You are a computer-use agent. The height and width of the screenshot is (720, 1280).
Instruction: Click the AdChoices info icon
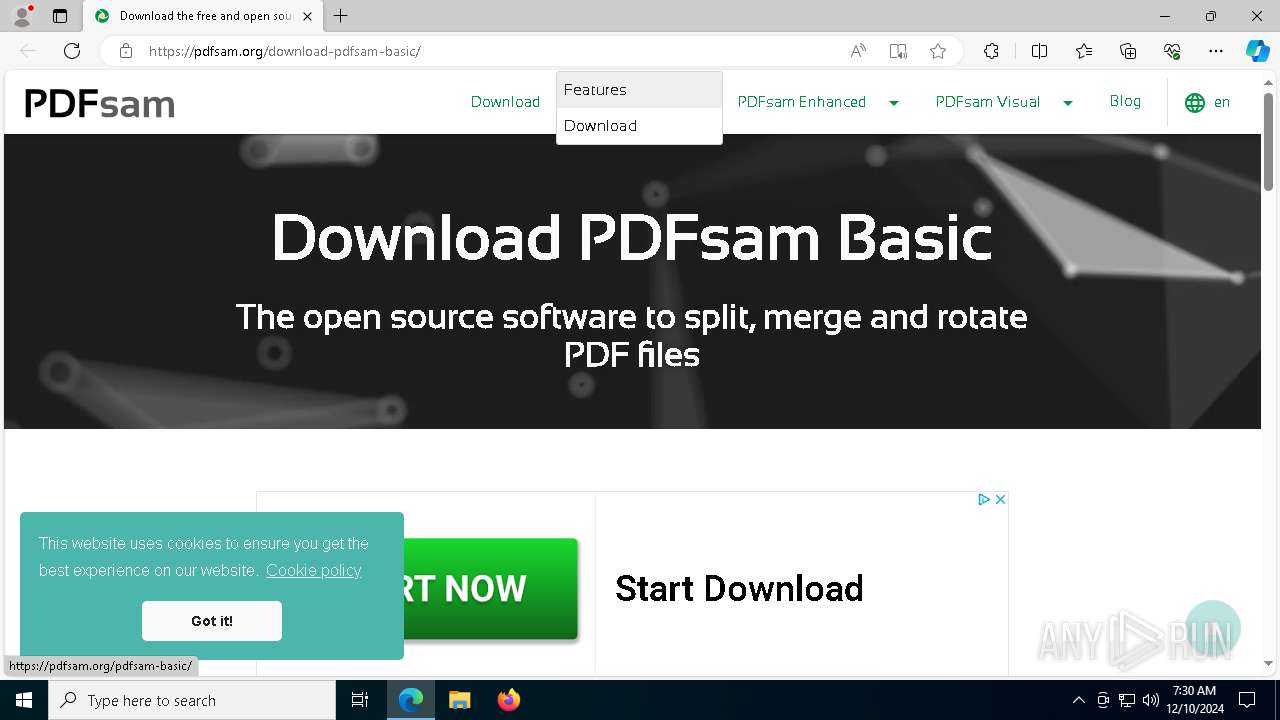pyautogui.click(x=984, y=499)
